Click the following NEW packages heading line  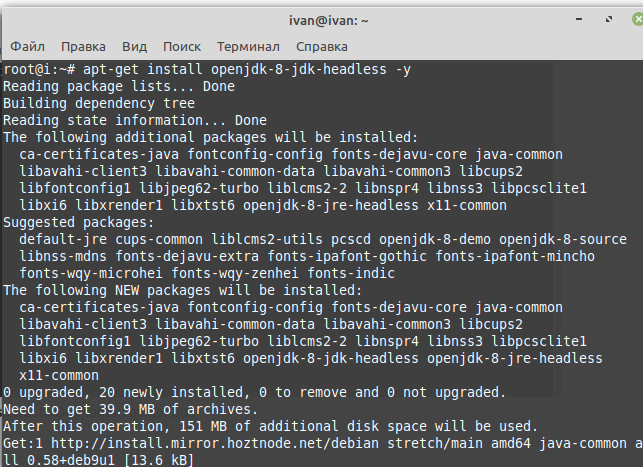pyautogui.click(x=182, y=290)
